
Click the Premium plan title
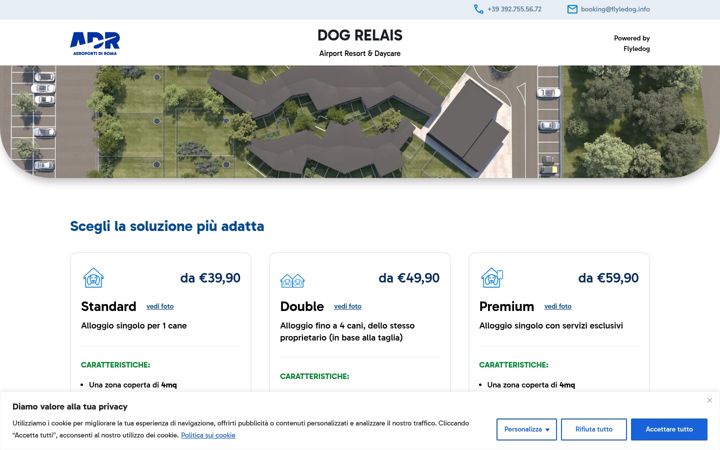pyautogui.click(x=506, y=306)
